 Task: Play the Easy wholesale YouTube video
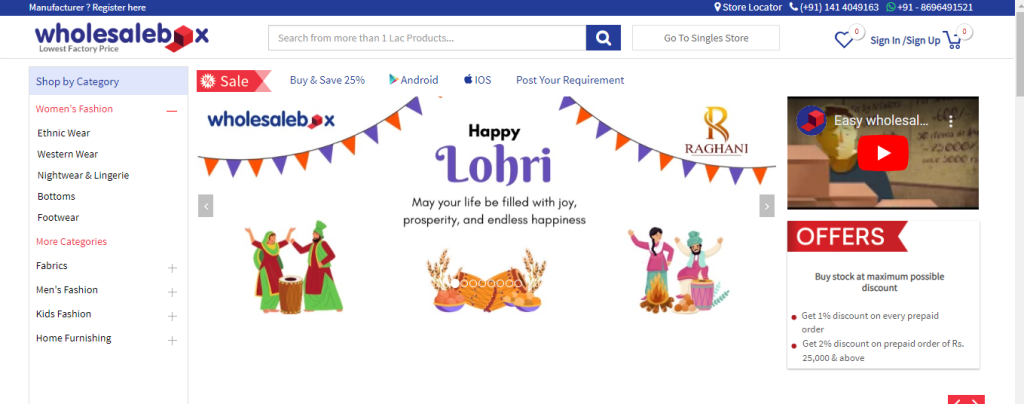point(882,153)
